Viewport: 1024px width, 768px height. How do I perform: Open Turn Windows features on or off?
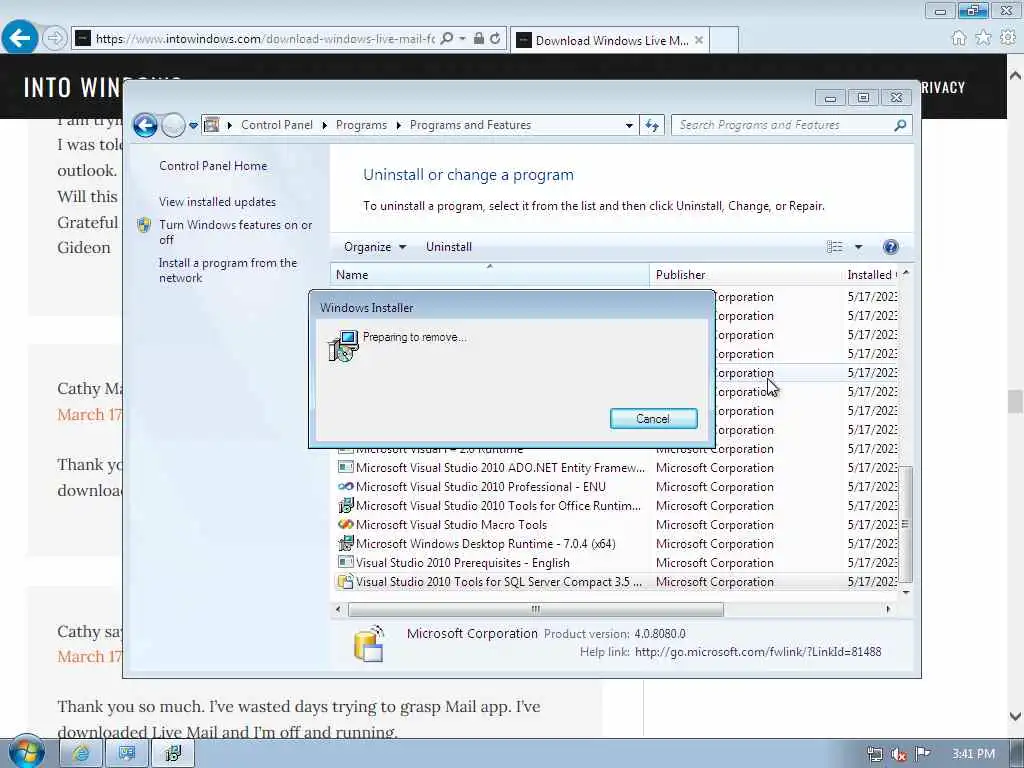coord(235,232)
